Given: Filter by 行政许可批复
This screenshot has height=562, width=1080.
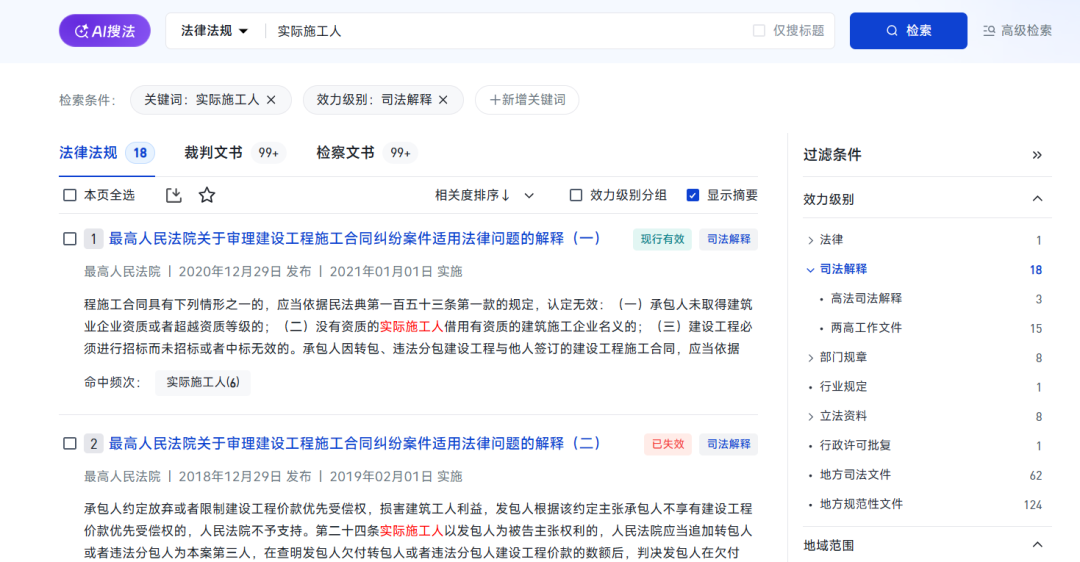Looking at the screenshot, I should pos(855,446).
